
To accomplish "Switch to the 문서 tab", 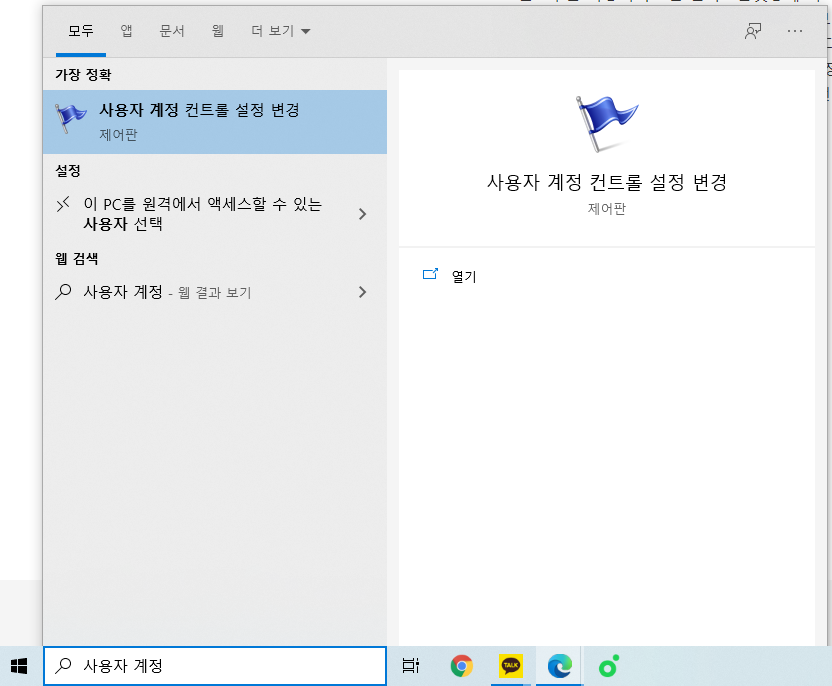I will [172, 31].
